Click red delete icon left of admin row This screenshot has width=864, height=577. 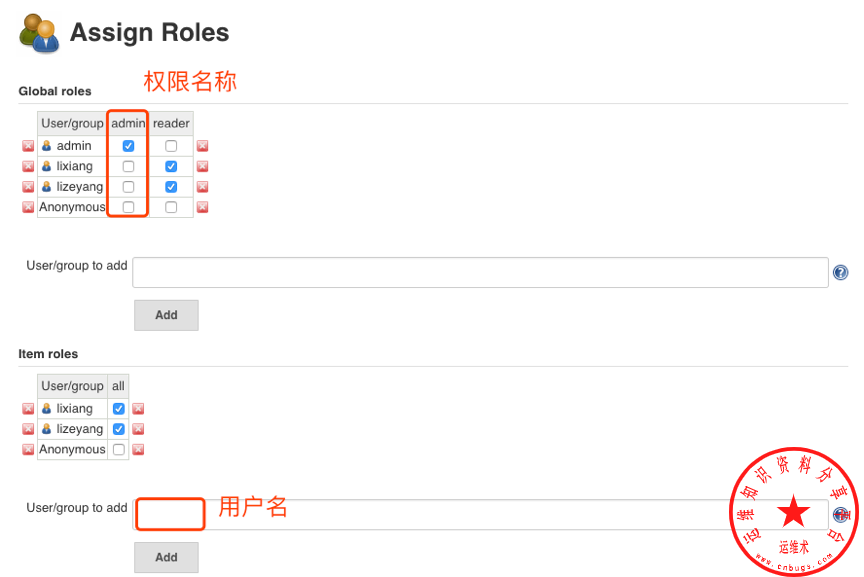pyautogui.click(x=28, y=146)
